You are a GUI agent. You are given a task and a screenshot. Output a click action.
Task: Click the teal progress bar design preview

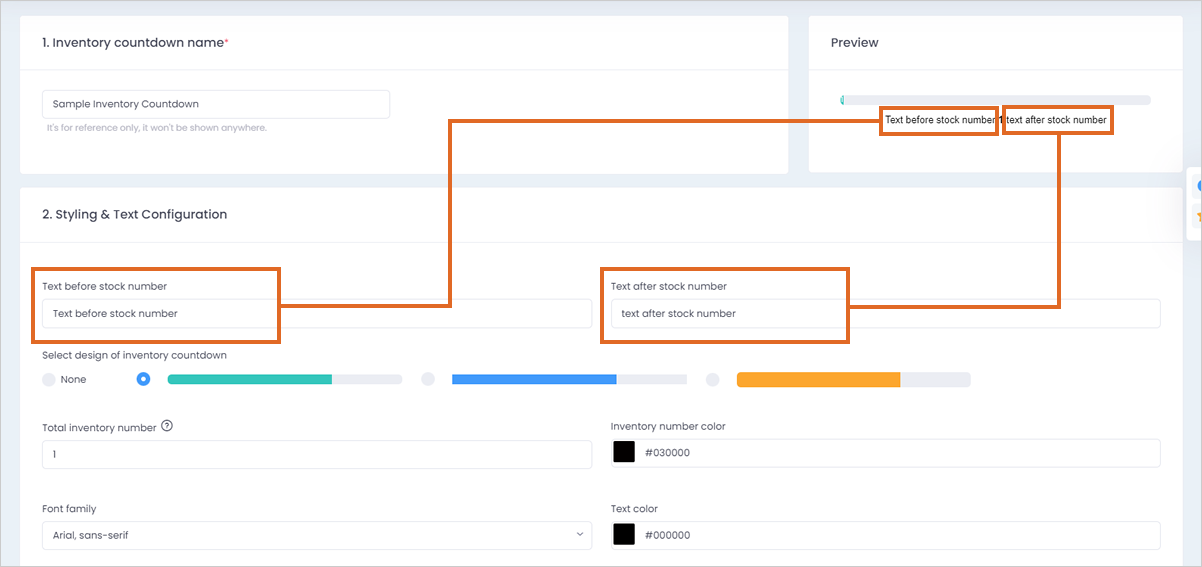click(284, 379)
